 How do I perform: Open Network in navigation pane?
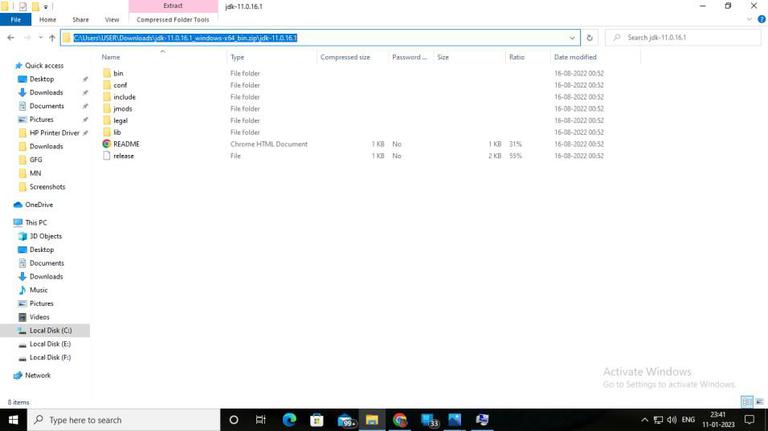coord(38,375)
